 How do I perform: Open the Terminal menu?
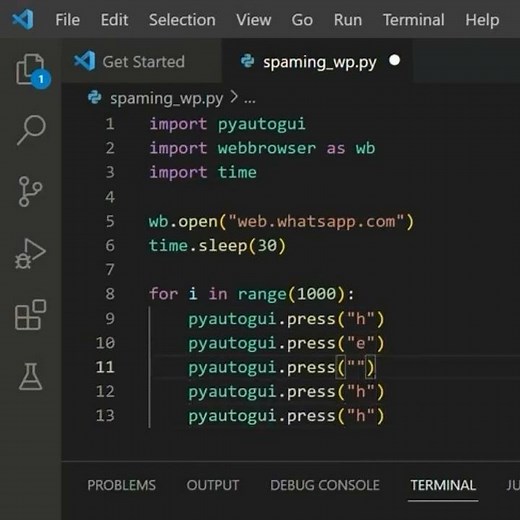coord(413,20)
